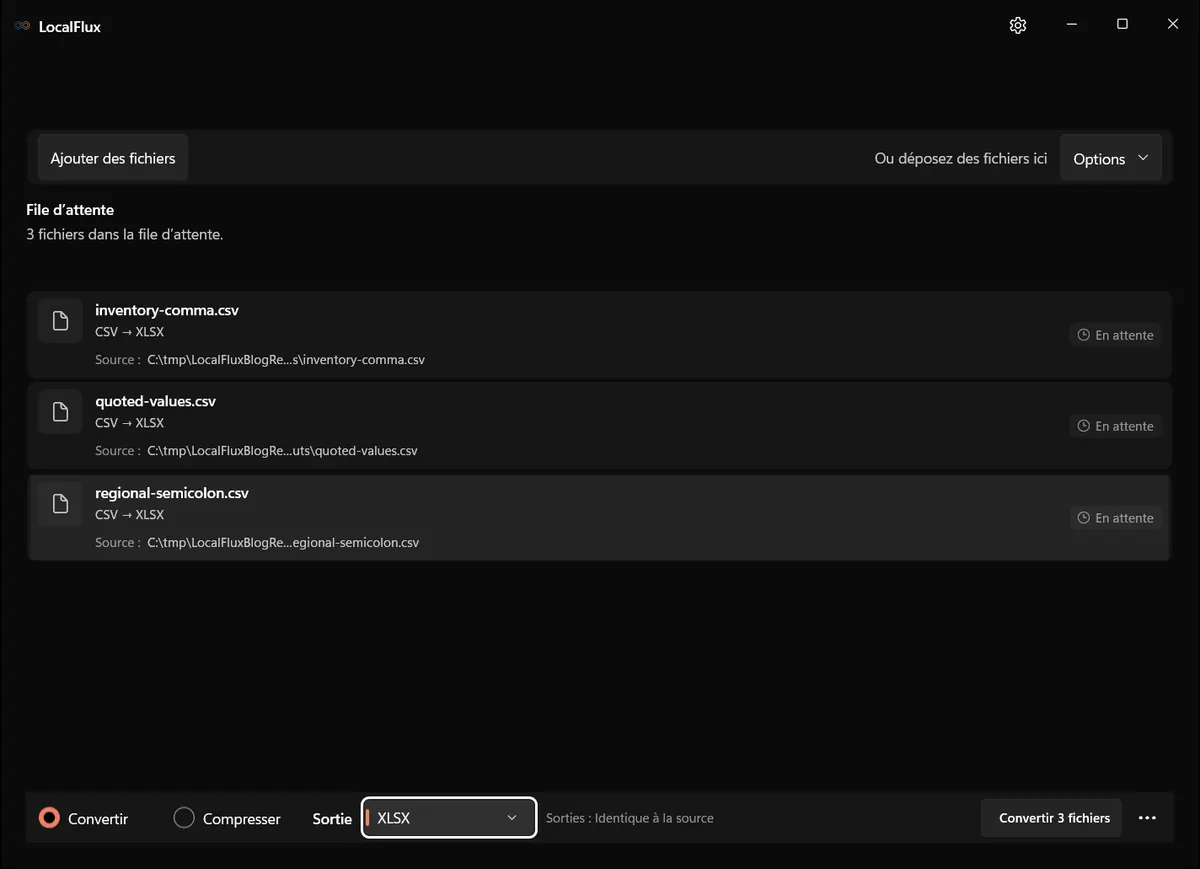Open the XLSX output format dropdown

coord(449,818)
